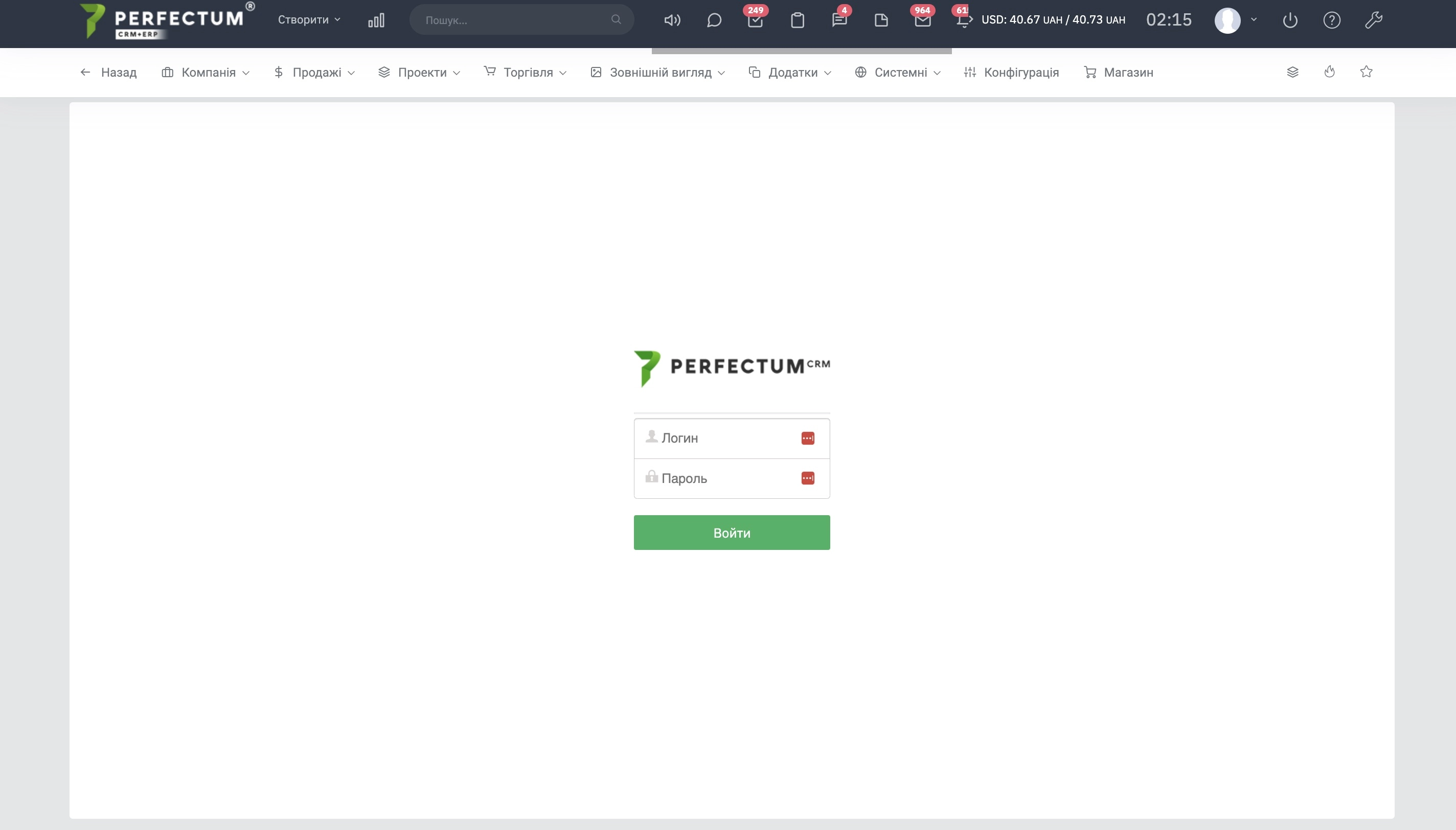Go to Конфігурація

click(1011, 73)
